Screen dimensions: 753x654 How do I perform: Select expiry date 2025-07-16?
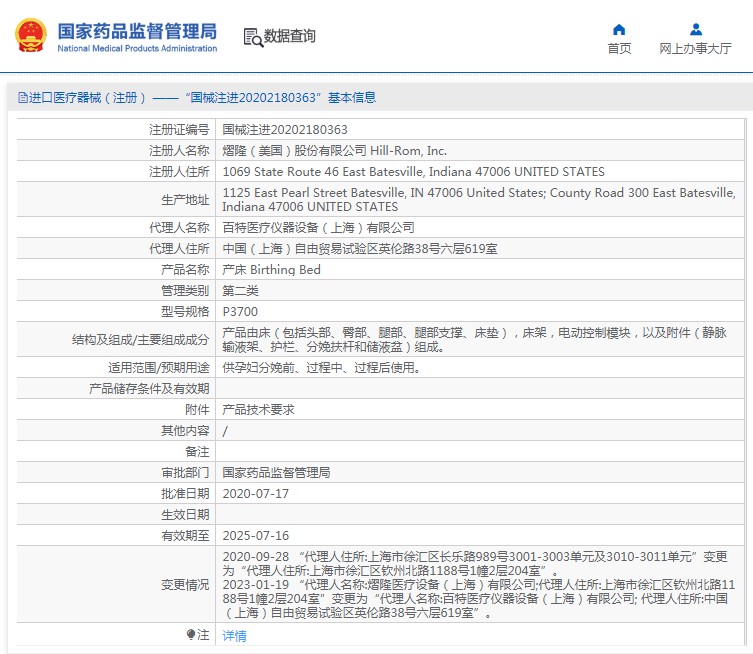pyautogui.click(x=255, y=535)
